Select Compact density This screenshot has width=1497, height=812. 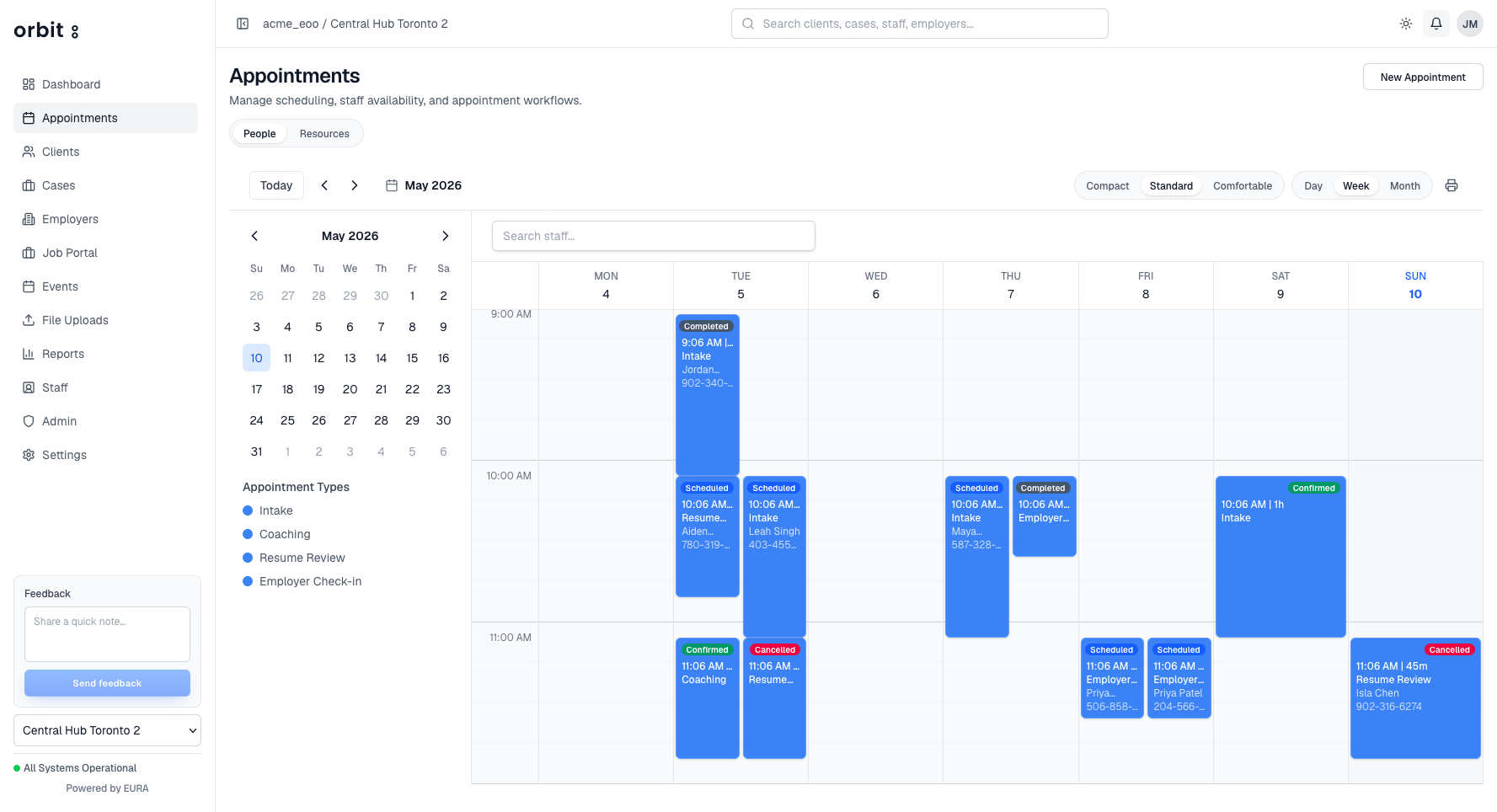pos(1107,186)
